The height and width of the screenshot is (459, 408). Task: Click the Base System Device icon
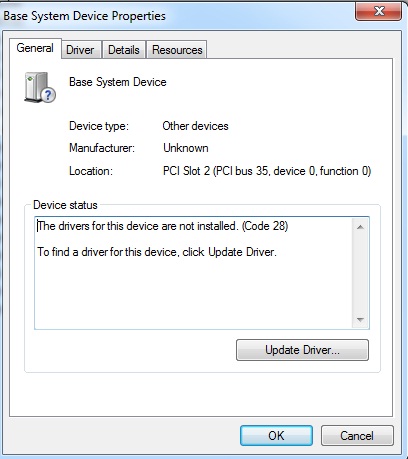(40, 87)
